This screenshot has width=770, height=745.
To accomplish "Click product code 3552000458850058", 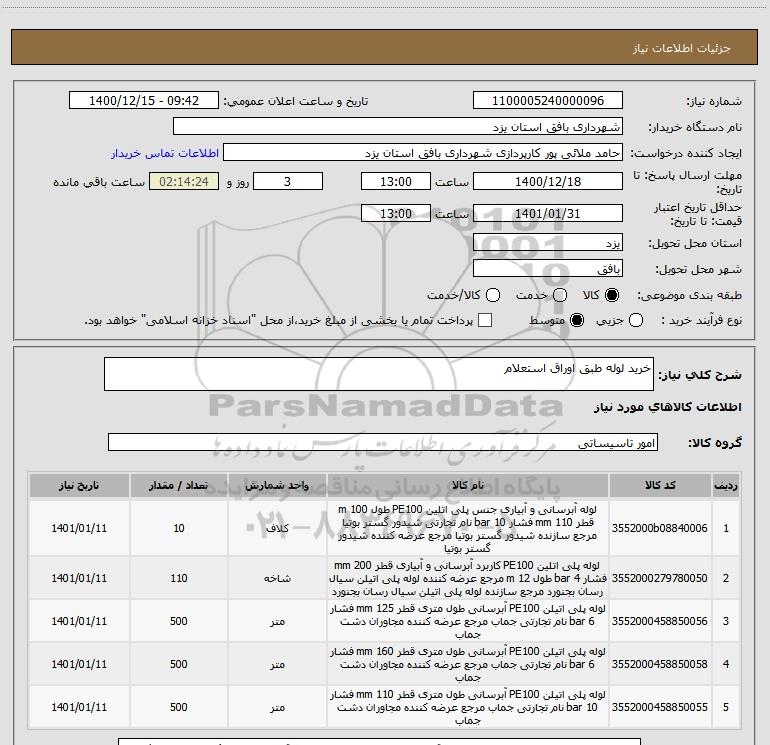I will [660, 664].
